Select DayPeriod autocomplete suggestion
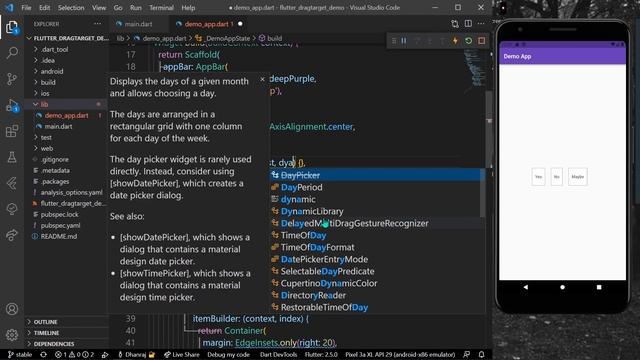The image size is (640, 360). [x=376, y=187]
